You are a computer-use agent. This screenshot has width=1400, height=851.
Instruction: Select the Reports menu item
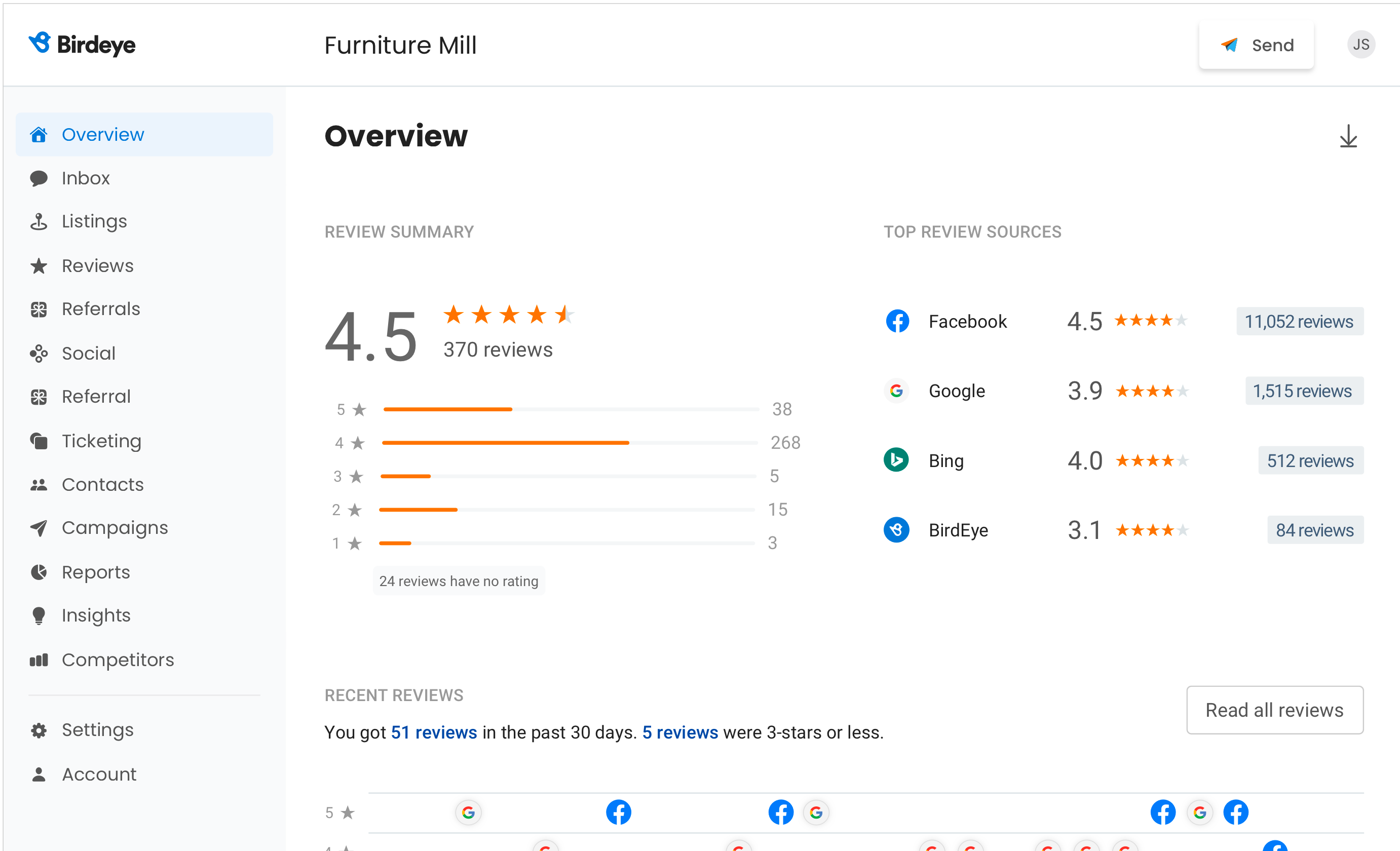[x=96, y=572]
